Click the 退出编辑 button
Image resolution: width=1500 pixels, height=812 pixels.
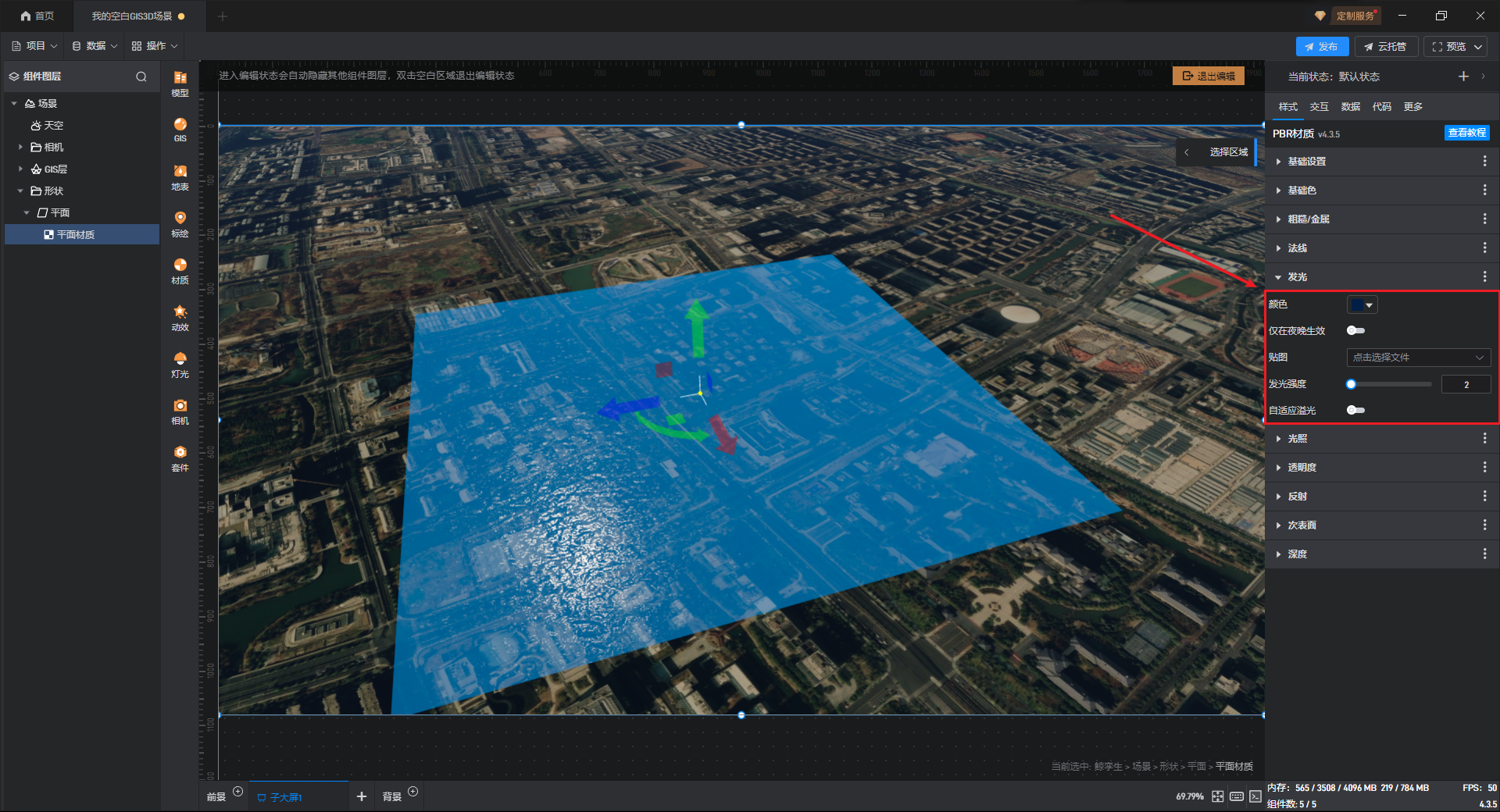1208,76
